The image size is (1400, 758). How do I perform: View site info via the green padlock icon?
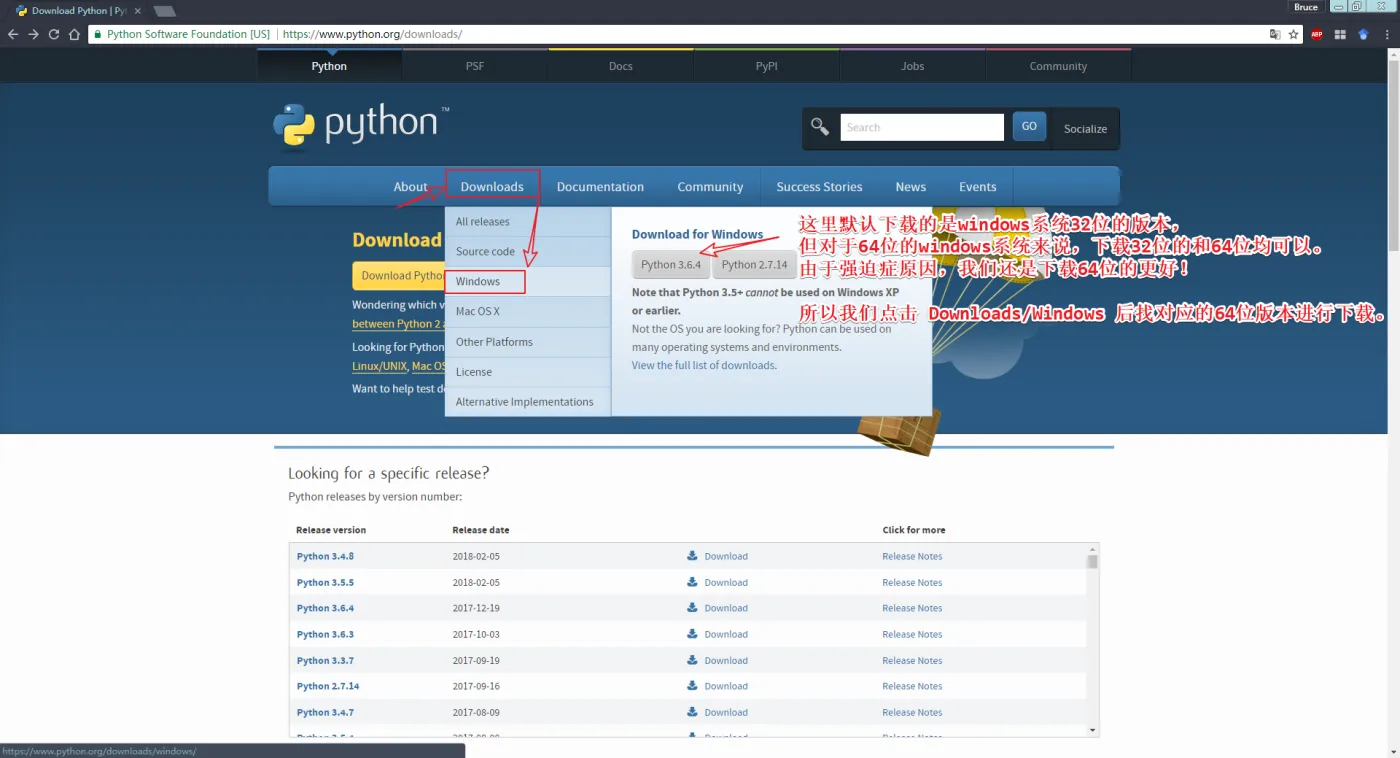pyautogui.click(x=97, y=34)
